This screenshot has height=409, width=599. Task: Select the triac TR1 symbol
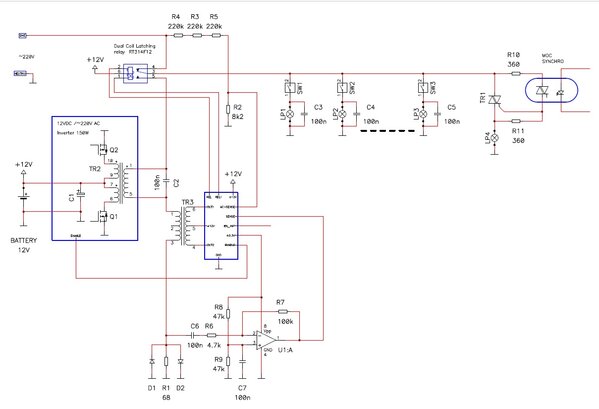tap(495, 100)
